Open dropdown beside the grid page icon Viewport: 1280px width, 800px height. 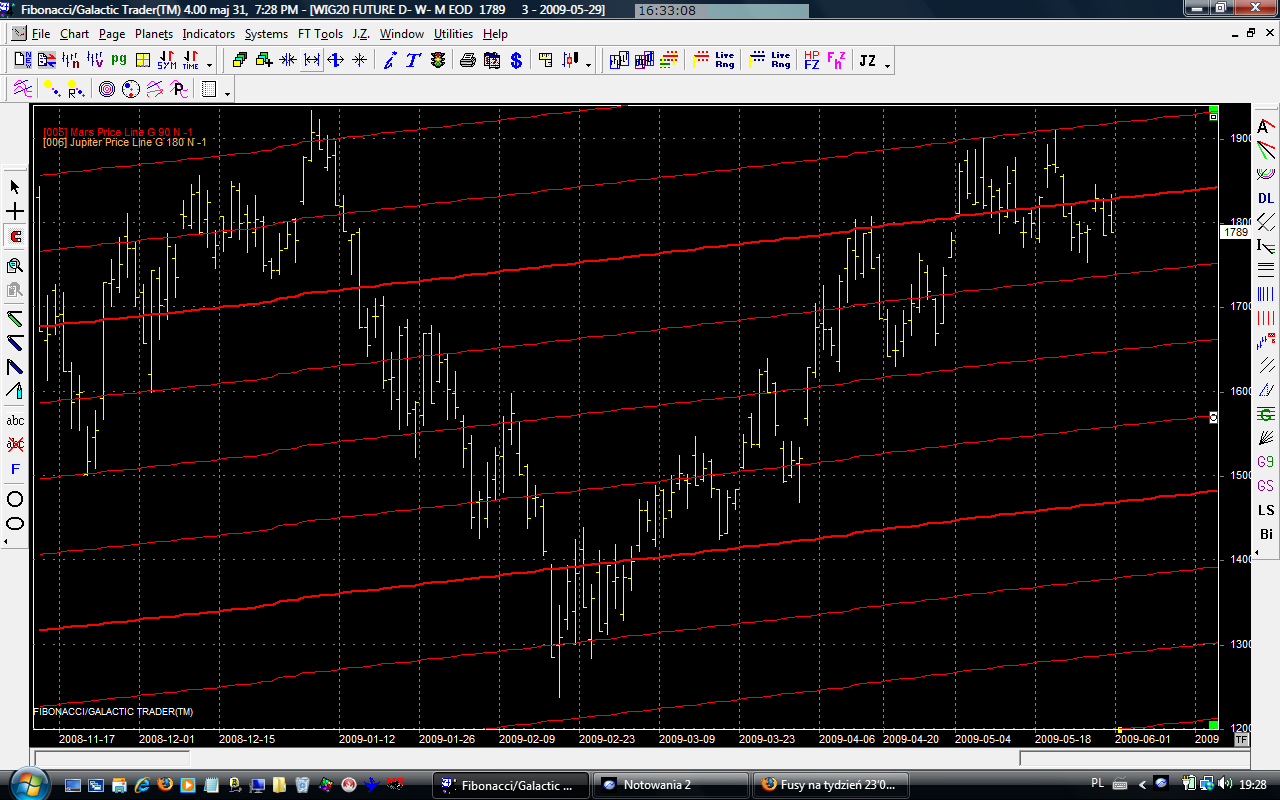(228, 93)
